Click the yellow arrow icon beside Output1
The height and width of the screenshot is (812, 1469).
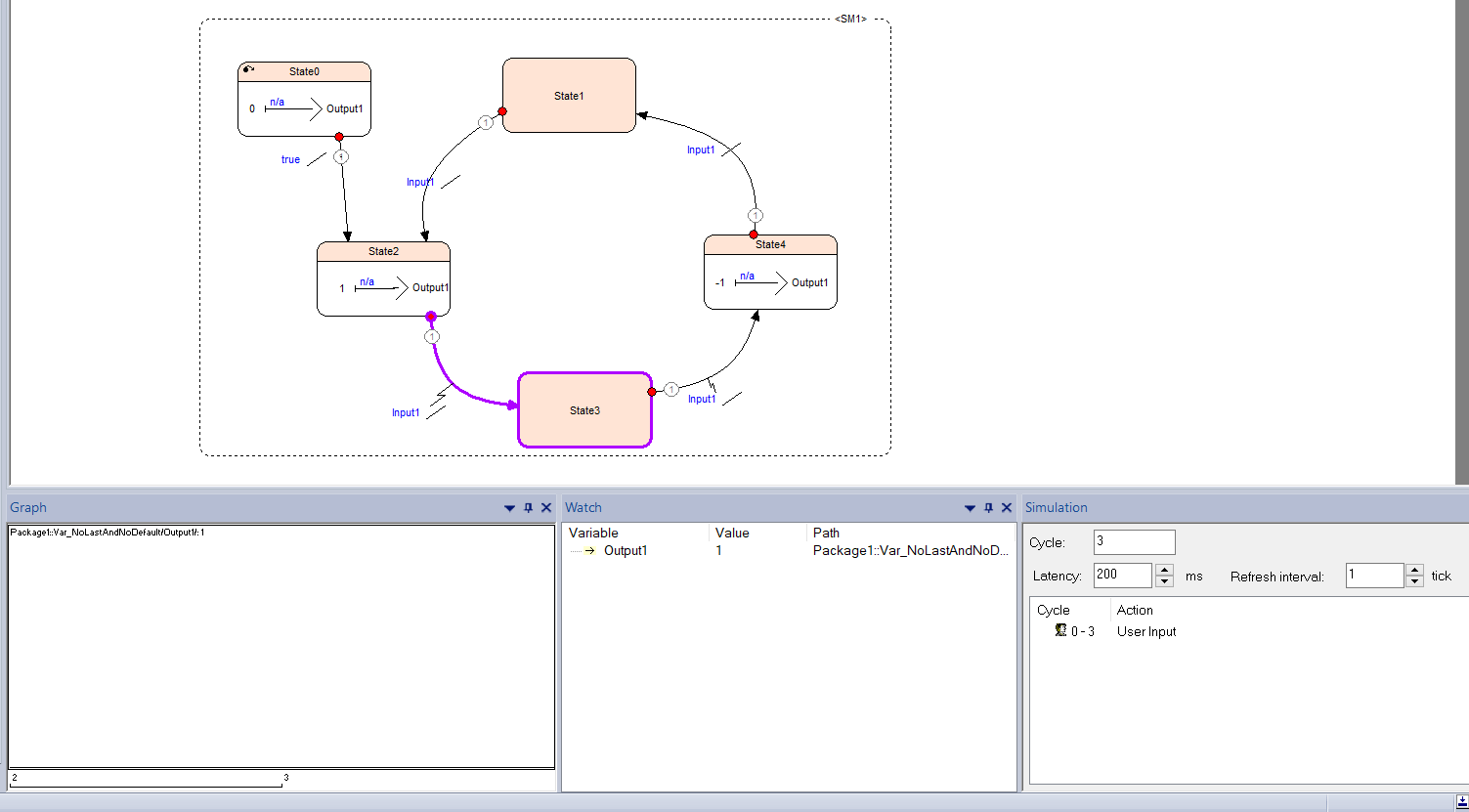click(x=589, y=551)
